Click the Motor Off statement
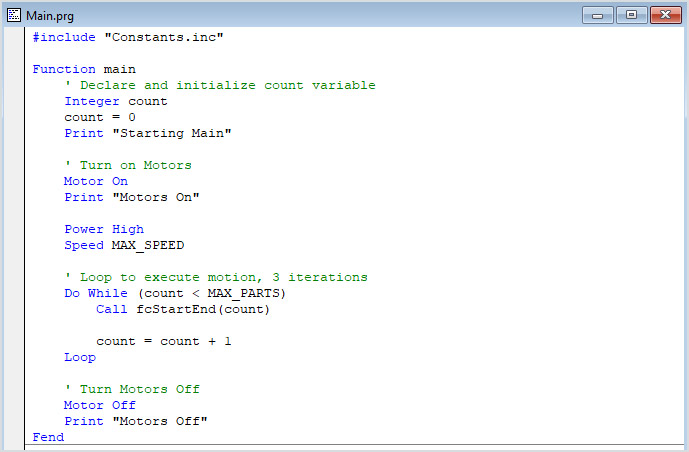The width and height of the screenshot is (689, 452). coord(100,405)
